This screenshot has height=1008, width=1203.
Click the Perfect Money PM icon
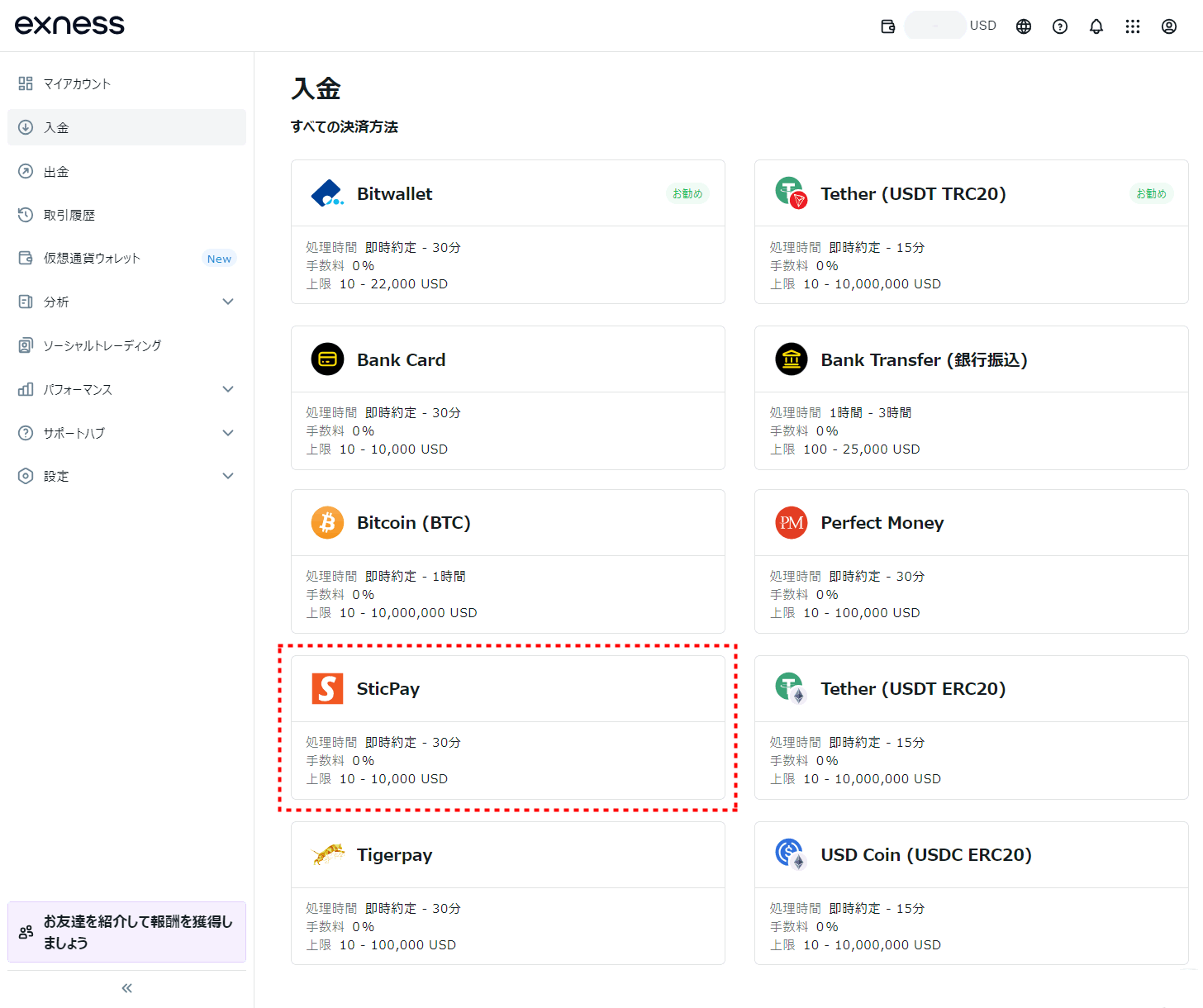tap(792, 522)
